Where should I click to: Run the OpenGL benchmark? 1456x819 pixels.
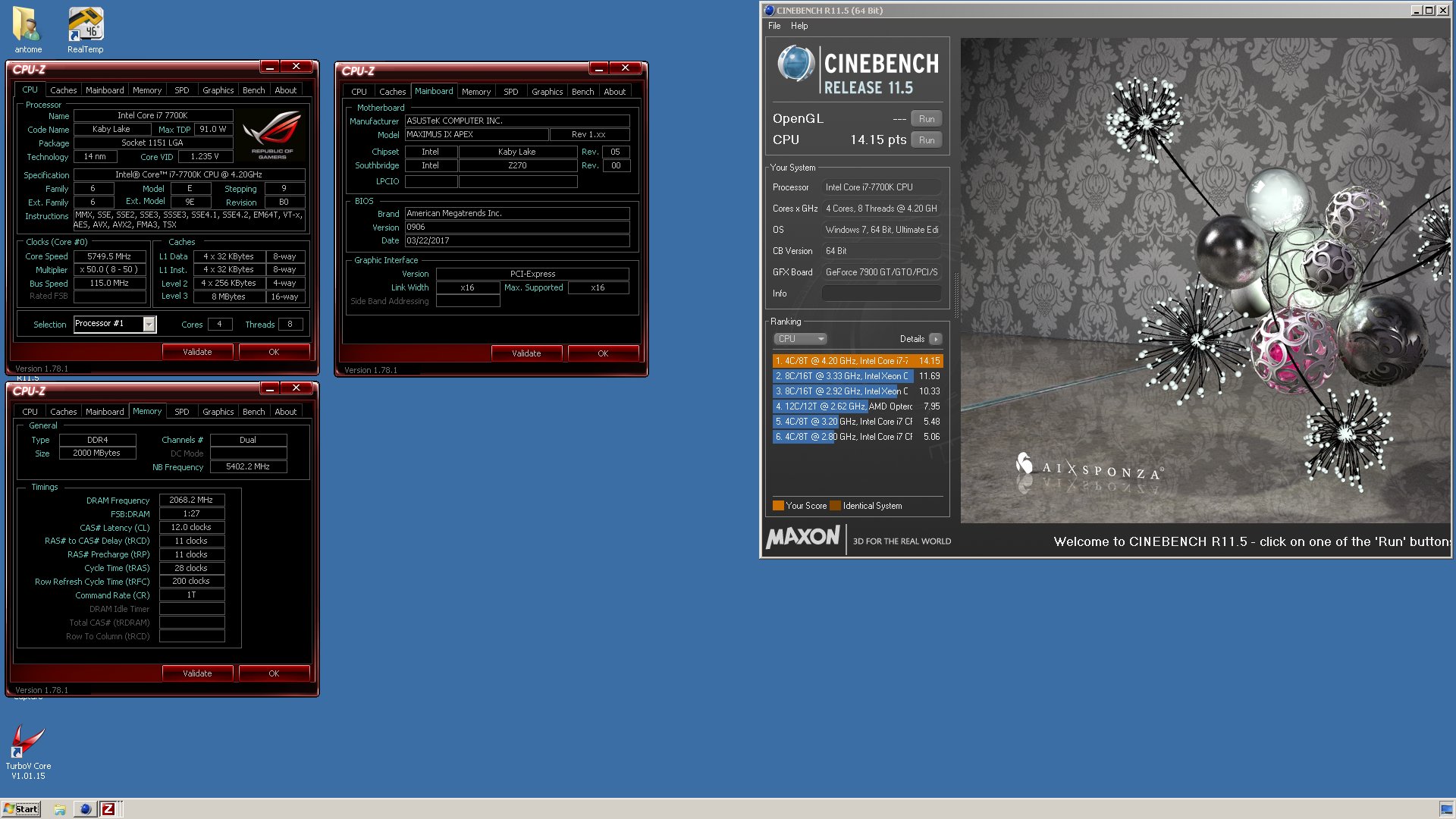(927, 119)
